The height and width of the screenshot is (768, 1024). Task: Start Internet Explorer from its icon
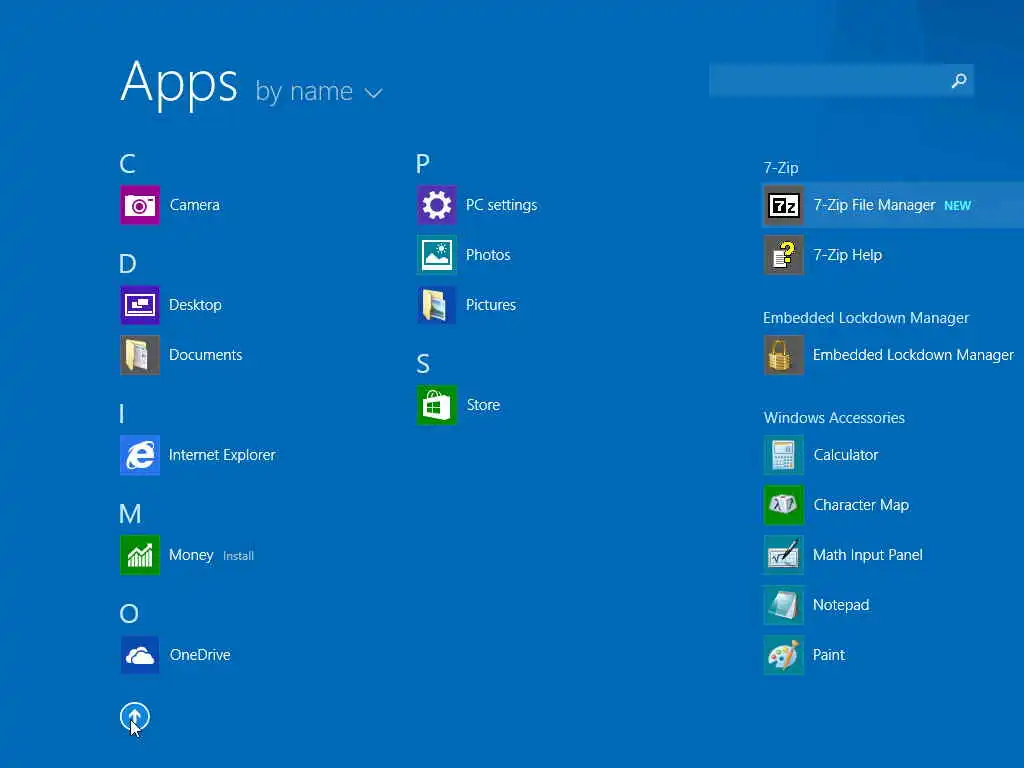[x=140, y=455]
